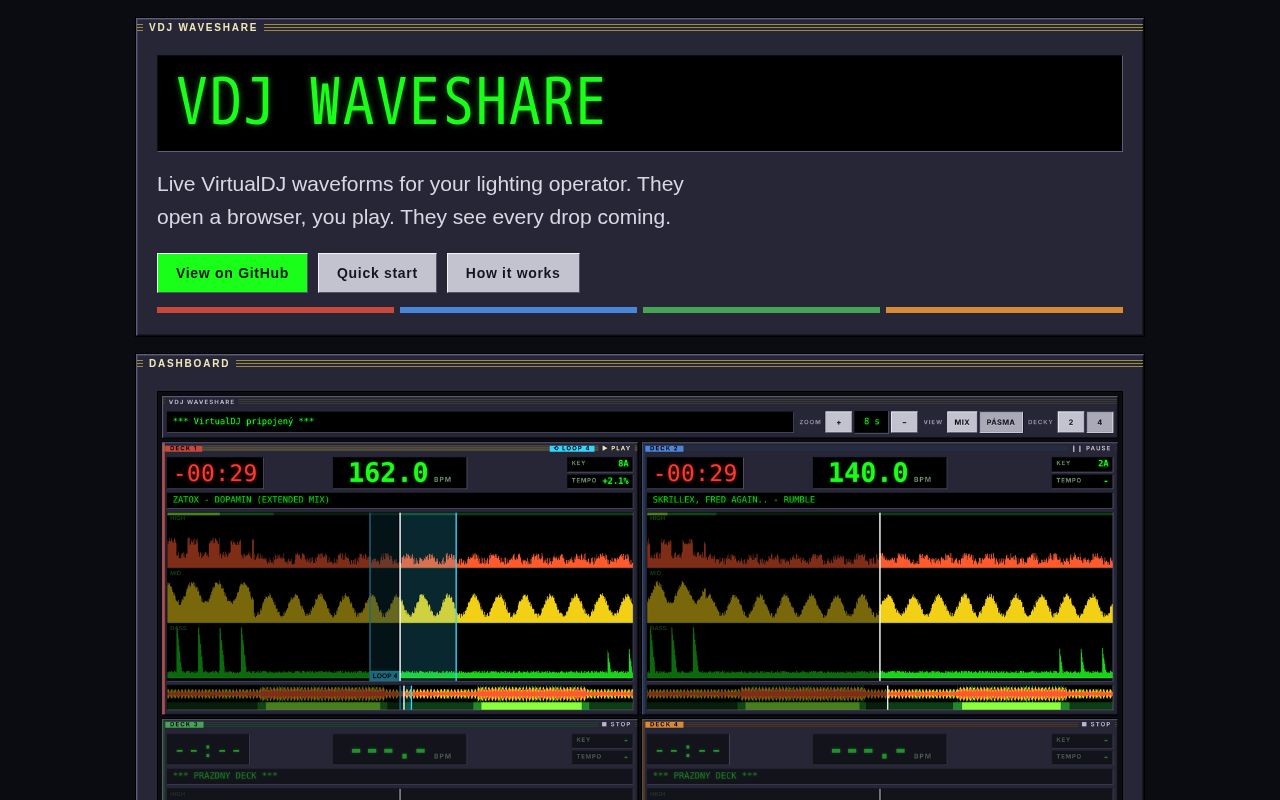The height and width of the screenshot is (800, 1280).
Task: Click the LOOP 4 marker under Deck 1 waveform
Action: [x=385, y=676]
